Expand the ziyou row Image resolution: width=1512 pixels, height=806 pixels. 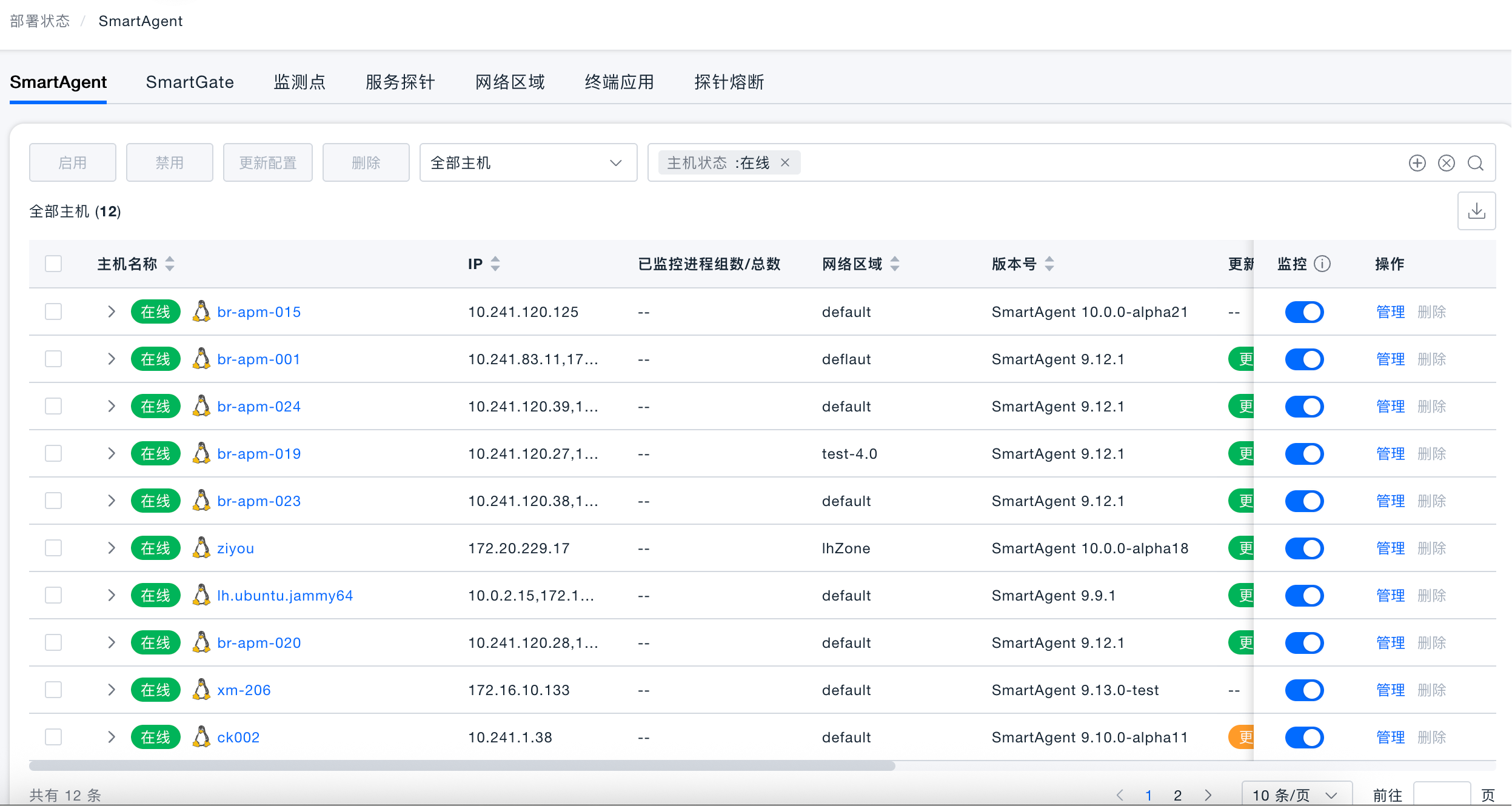tap(112, 548)
